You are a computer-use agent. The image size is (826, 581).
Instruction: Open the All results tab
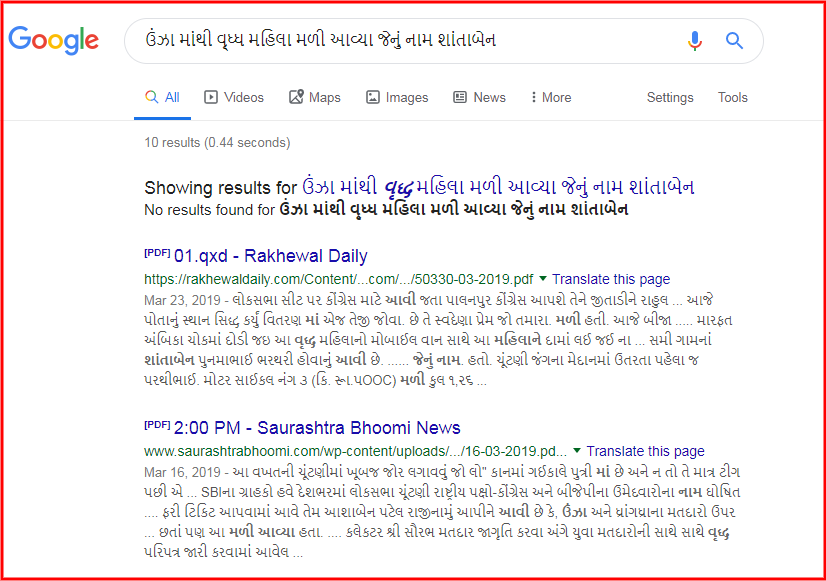click(163, 97)
